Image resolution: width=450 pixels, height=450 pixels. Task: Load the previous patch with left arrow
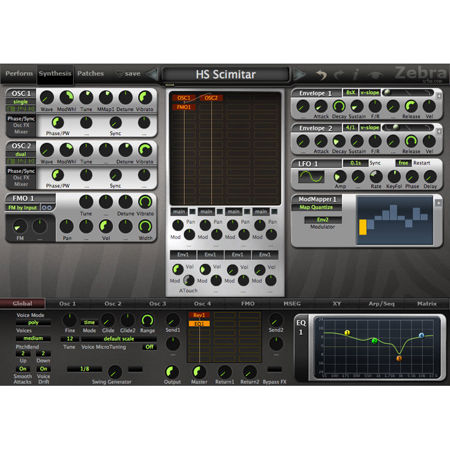click(x=153, y=74)
